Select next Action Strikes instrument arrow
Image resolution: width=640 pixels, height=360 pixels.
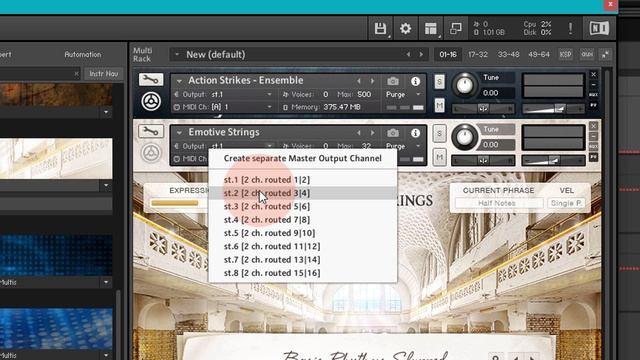point(372,81)
